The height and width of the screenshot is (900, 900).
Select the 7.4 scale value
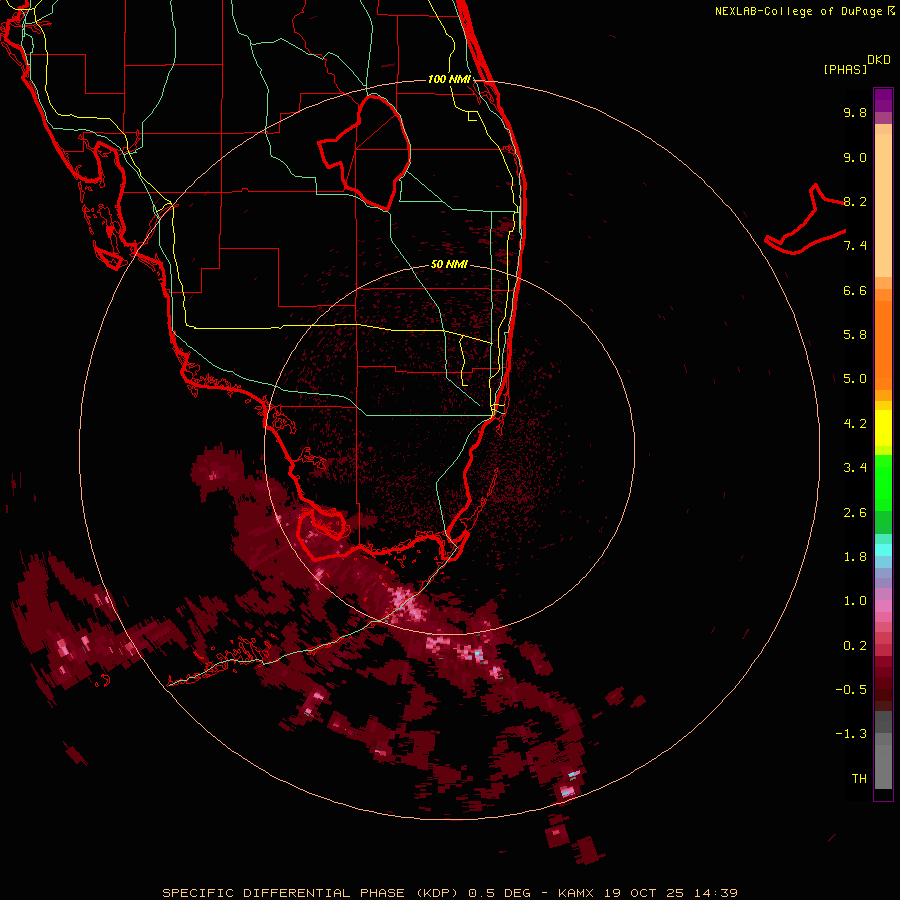click(855, 246)
